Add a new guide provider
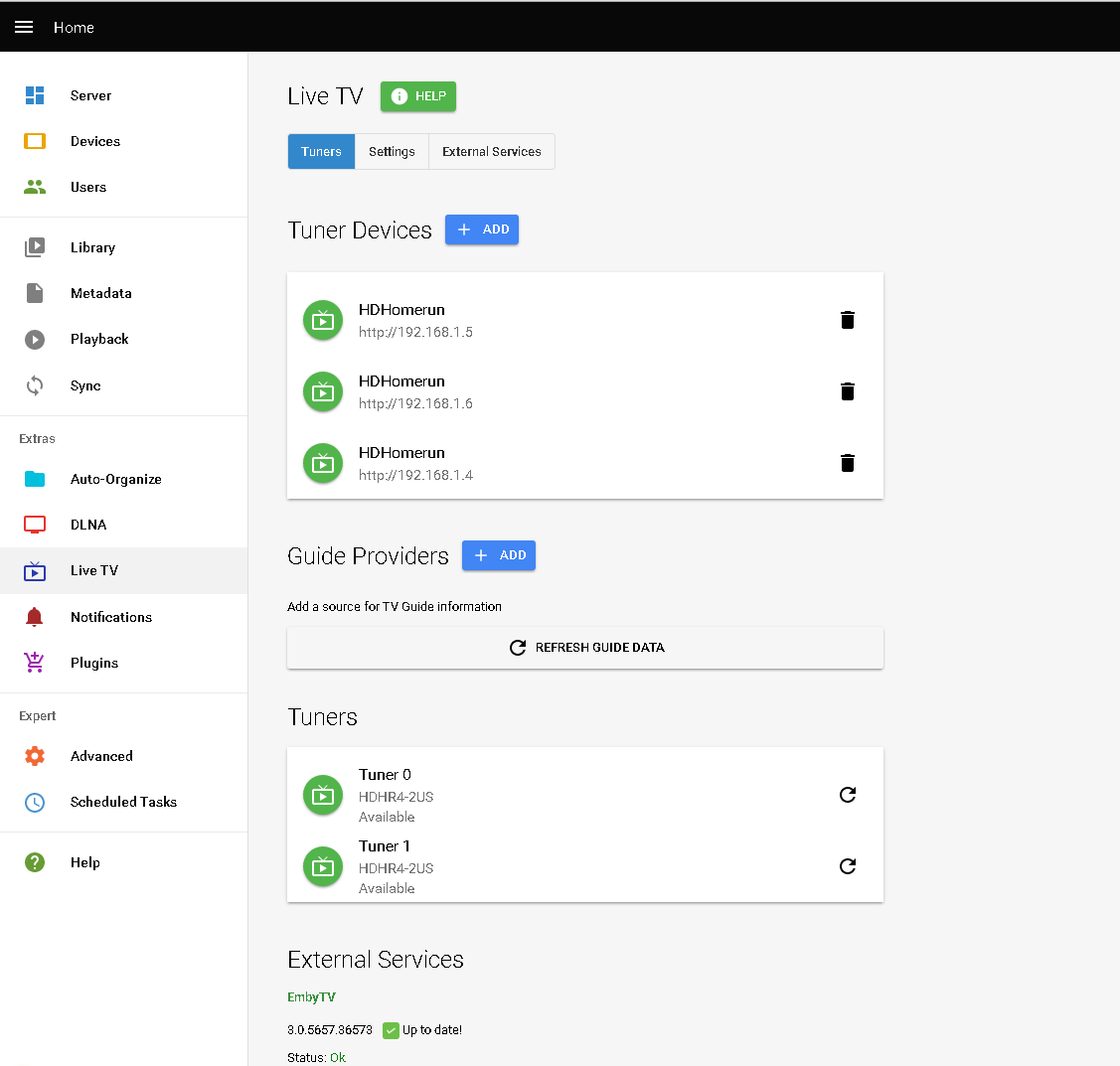1120x1066 pixels. click(x=499, y=555)
